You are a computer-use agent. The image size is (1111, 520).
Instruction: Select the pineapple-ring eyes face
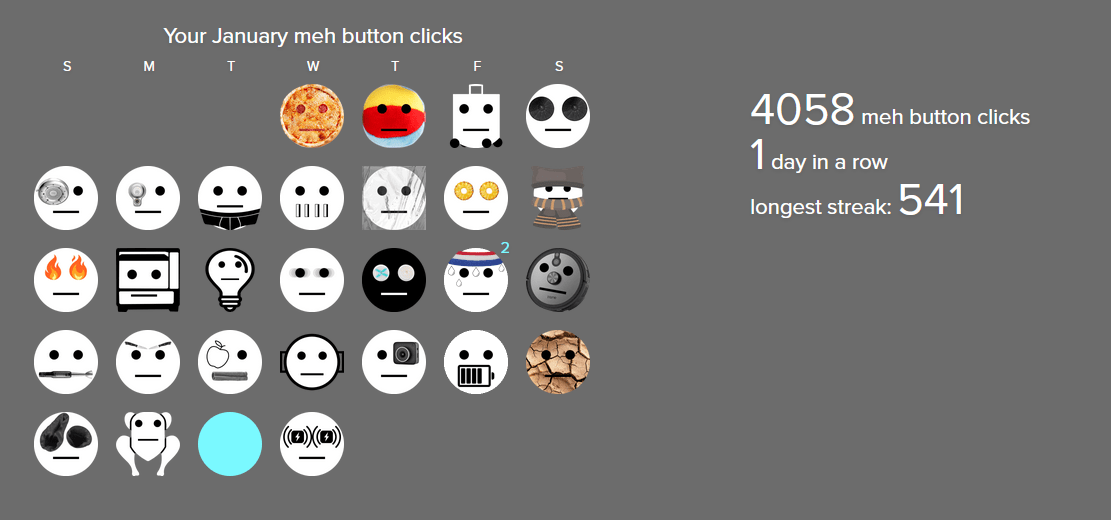(x=476, y=198)
